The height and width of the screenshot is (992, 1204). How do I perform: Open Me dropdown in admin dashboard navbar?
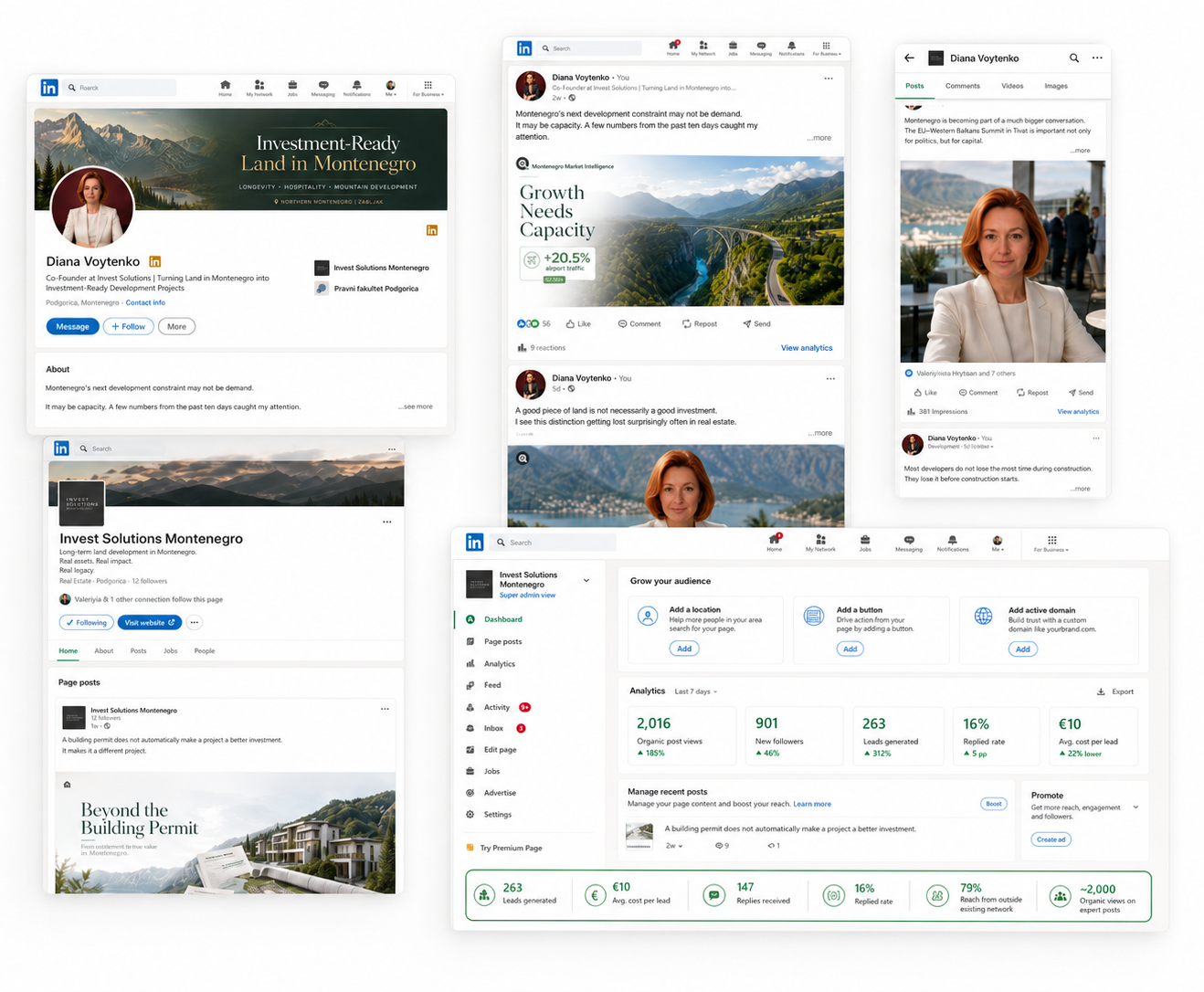[x=998, y=543]
